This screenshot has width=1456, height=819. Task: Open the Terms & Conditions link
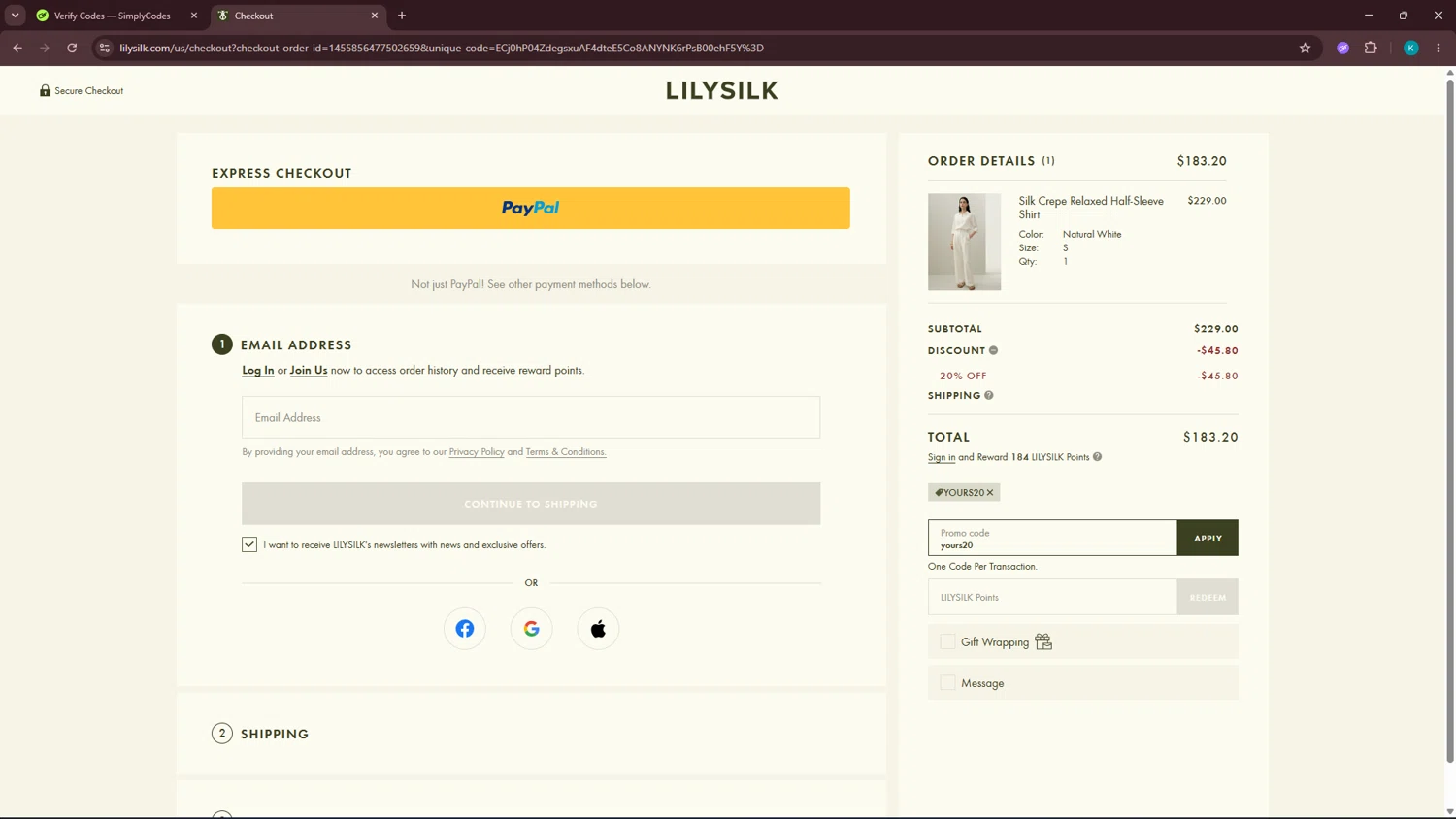coord(565,452)
